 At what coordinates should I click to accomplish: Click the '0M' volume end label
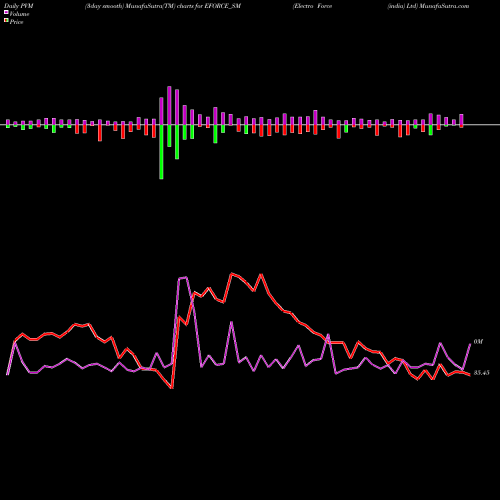point(478,342)
